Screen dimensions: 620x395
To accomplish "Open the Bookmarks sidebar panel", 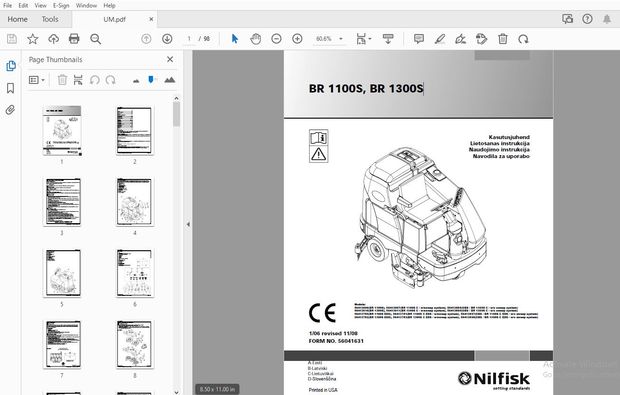I will tap(11, 88).
